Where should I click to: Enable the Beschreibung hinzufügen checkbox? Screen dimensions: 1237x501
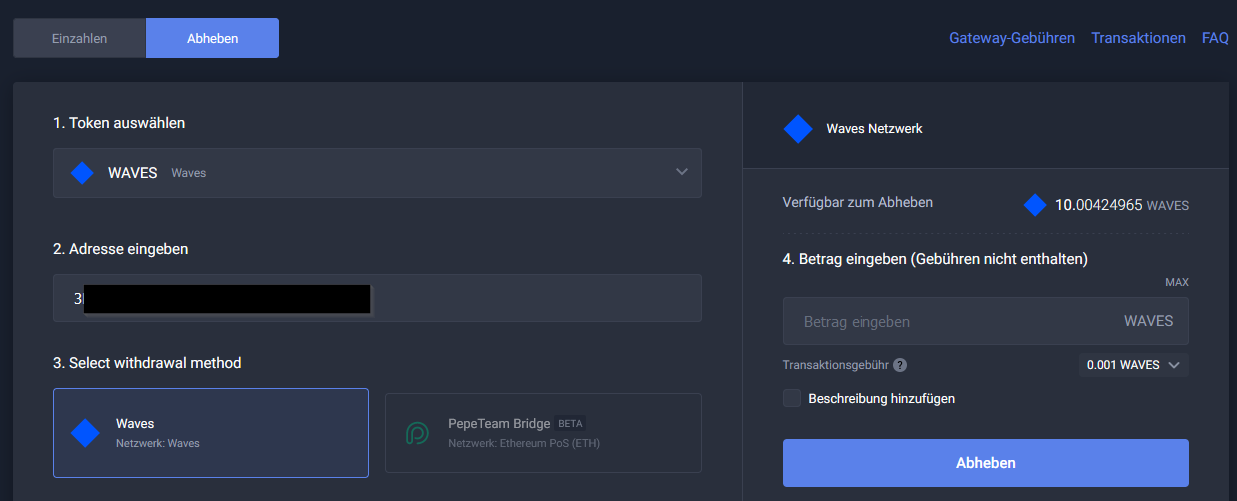[x=792, y=398]
